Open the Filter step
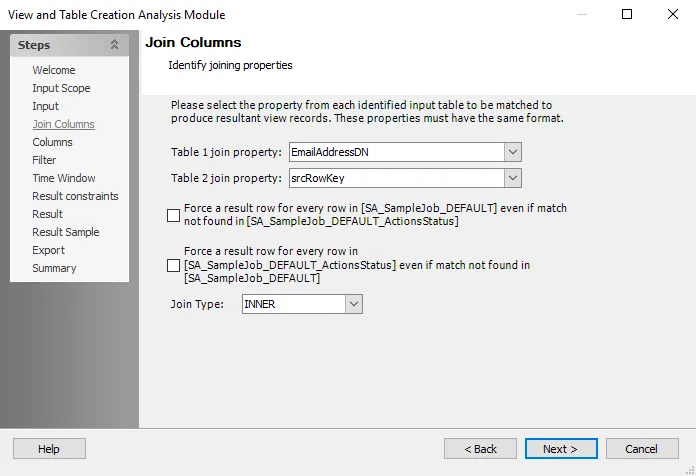696x476 pixels. tap(44, 160)
